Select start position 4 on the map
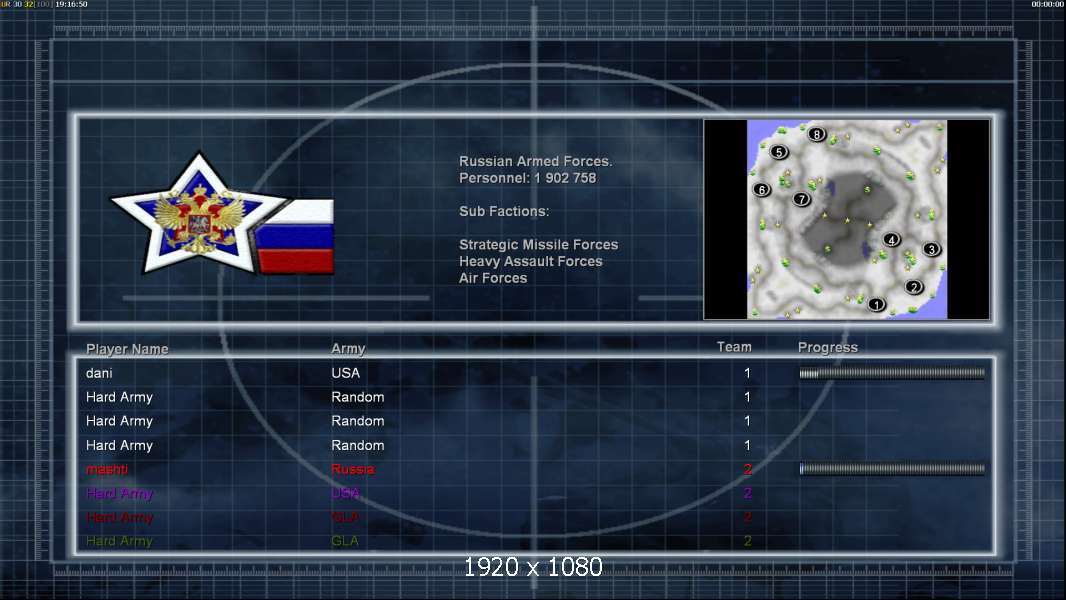The width and height of the screenshot is (1066, 600). click(x=891, y=240)
